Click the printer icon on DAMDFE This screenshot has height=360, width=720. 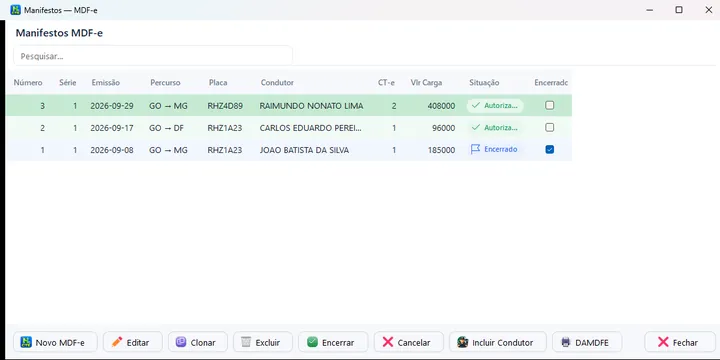pos(566,342)
